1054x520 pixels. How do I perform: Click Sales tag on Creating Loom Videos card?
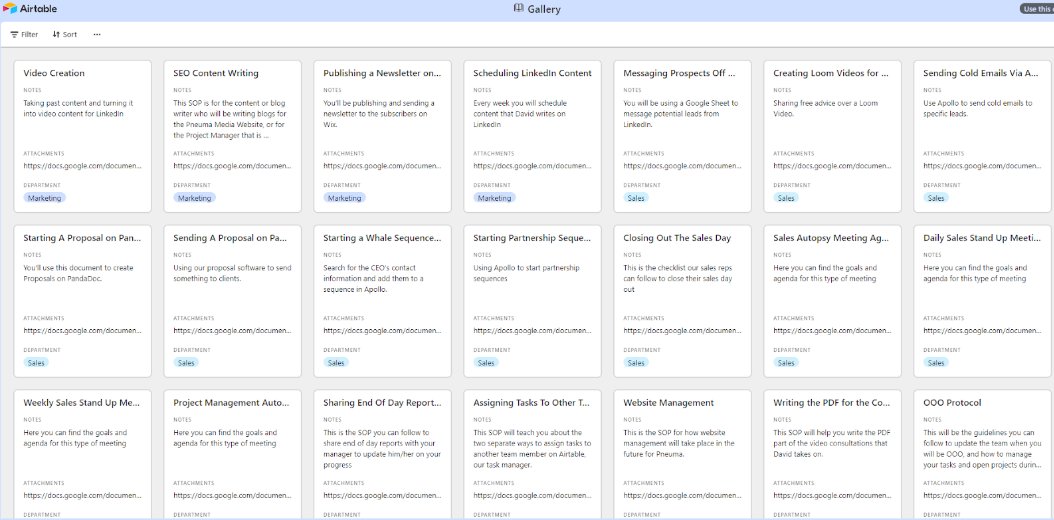[786, 198]
